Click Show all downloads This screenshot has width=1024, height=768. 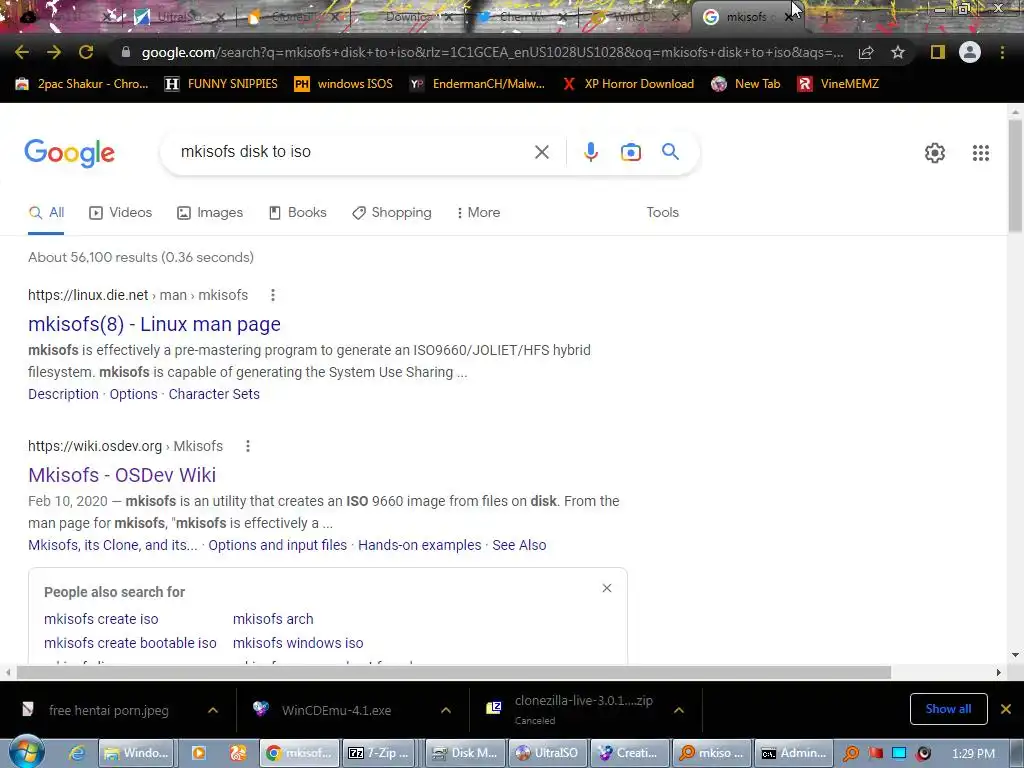pyautogui.click(x=948, y=709)
